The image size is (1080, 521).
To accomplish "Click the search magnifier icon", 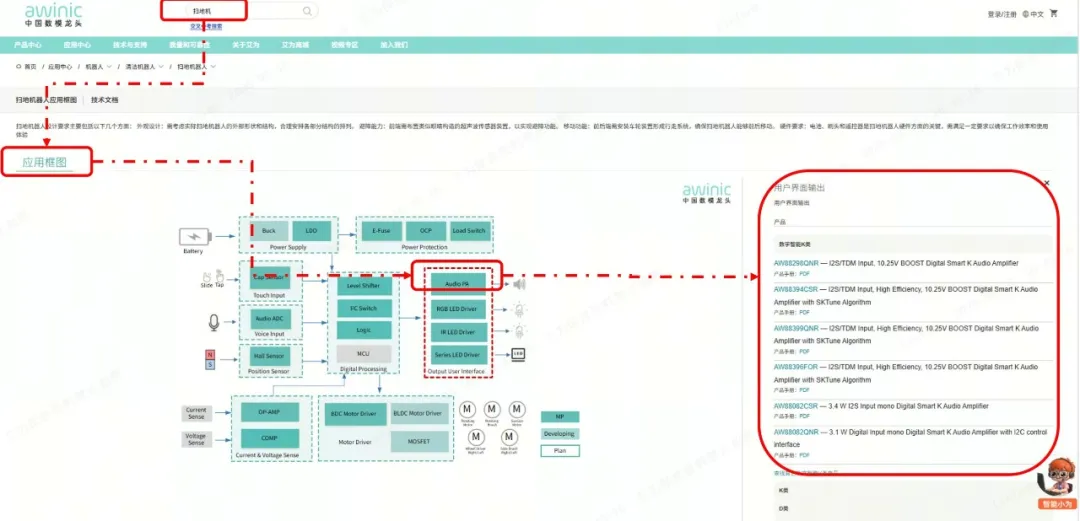I will coord(307,11).
